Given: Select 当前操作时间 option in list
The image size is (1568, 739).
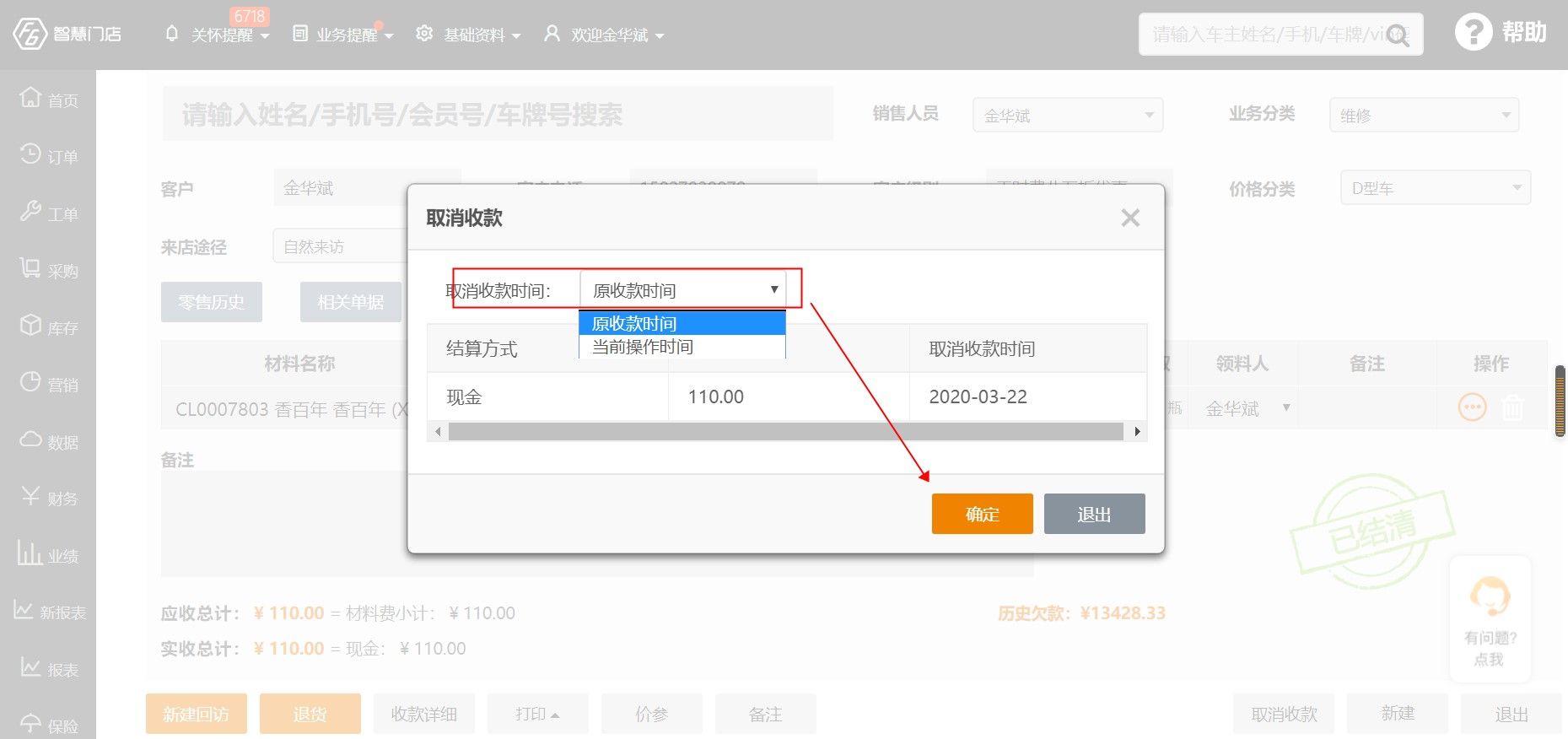Looking at the screenshot, I should (x=682, y=347).
